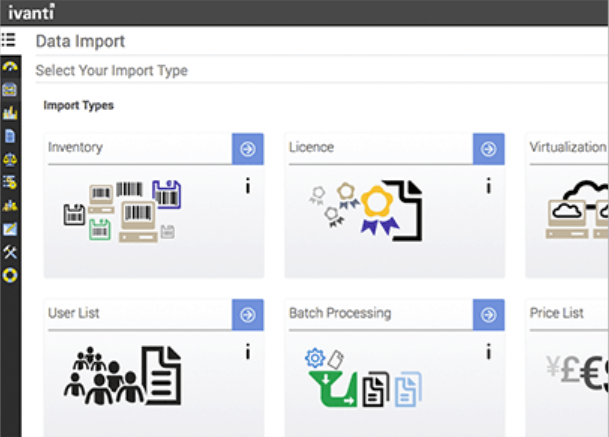The width and height of the screenshot is (609, 437).
Task: Click the dashboard gauge sidebar icon
Action: (x=10, y=66)
